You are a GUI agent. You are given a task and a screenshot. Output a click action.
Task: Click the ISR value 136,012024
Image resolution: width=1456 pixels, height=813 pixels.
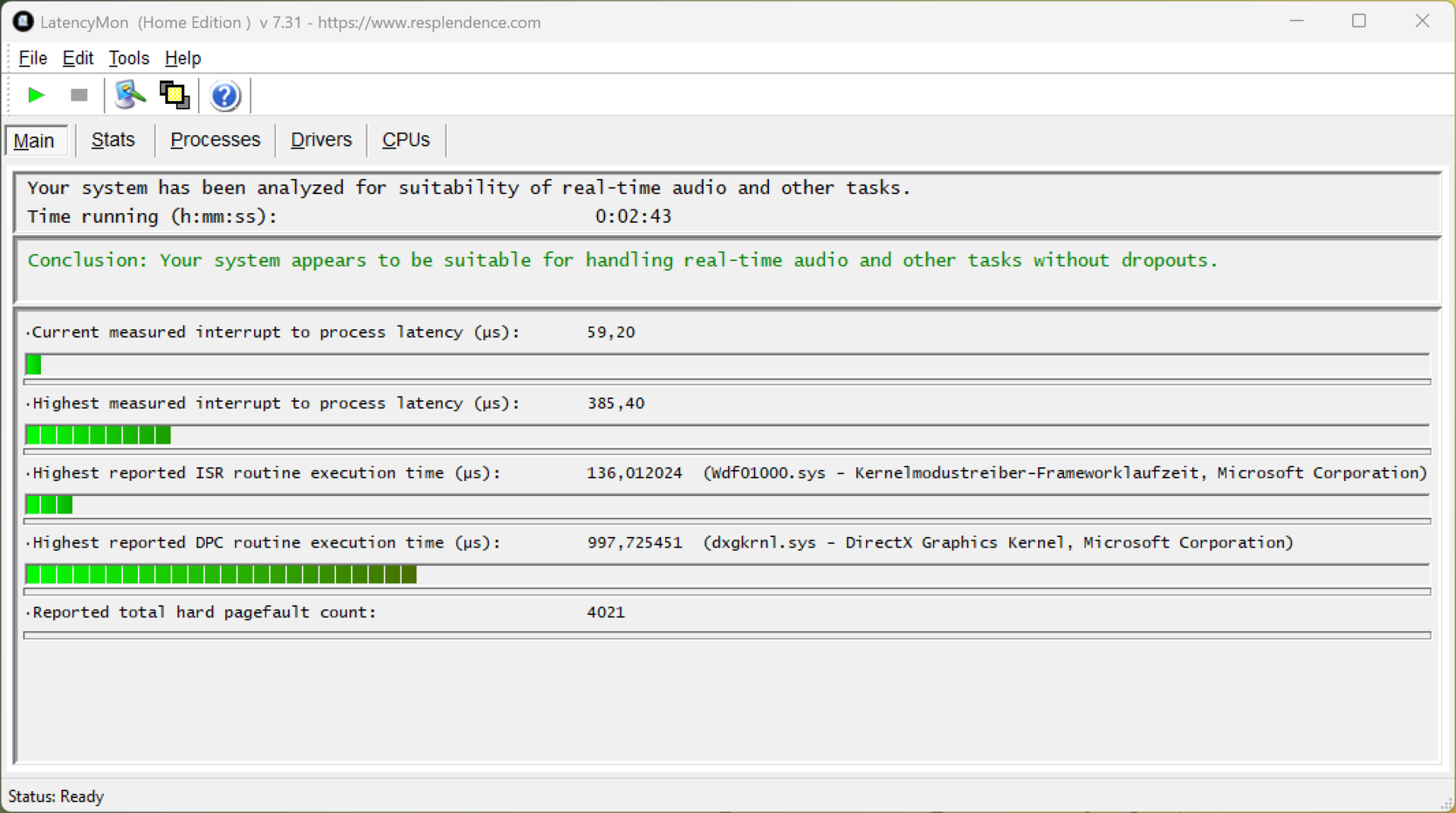pyautogui.click(x=635, y=473)
